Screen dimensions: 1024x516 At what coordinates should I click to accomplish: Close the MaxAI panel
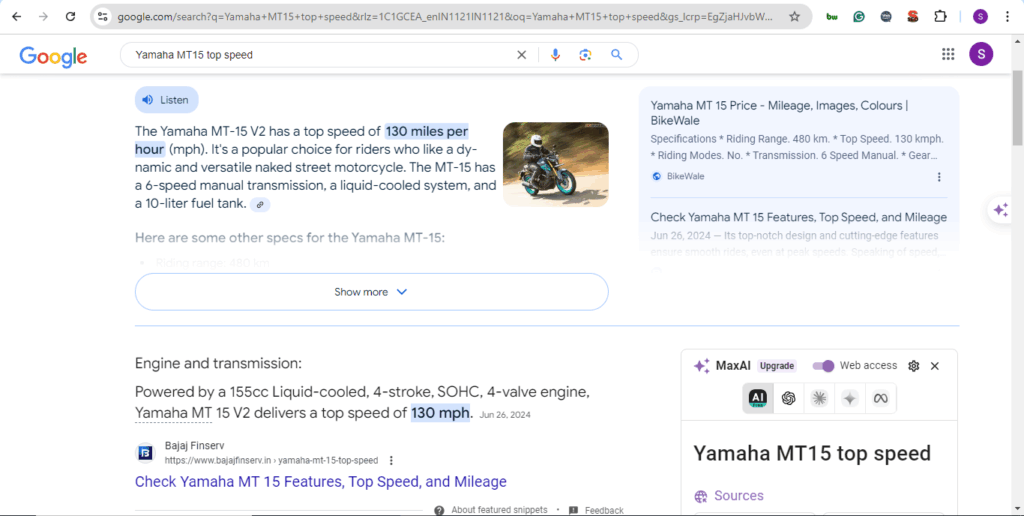click(x=935, y=366)
